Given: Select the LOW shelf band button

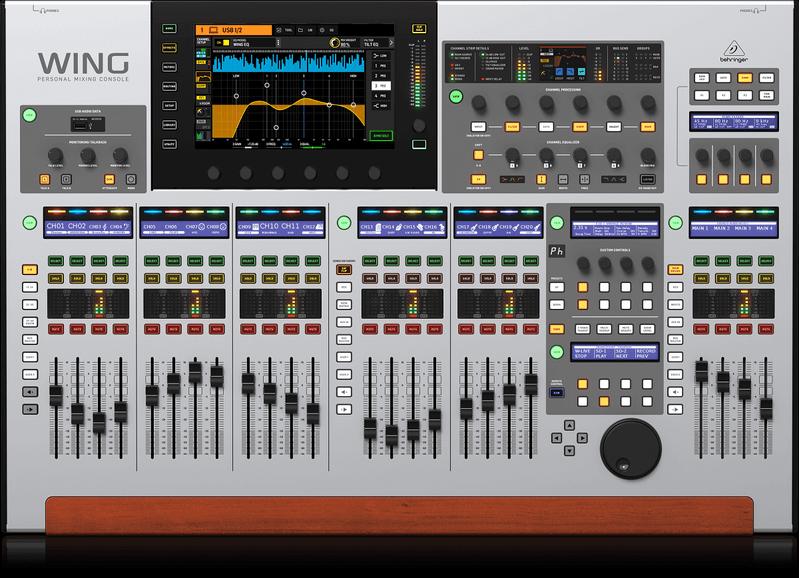Looking at the screenshot, I should [381, 56].
